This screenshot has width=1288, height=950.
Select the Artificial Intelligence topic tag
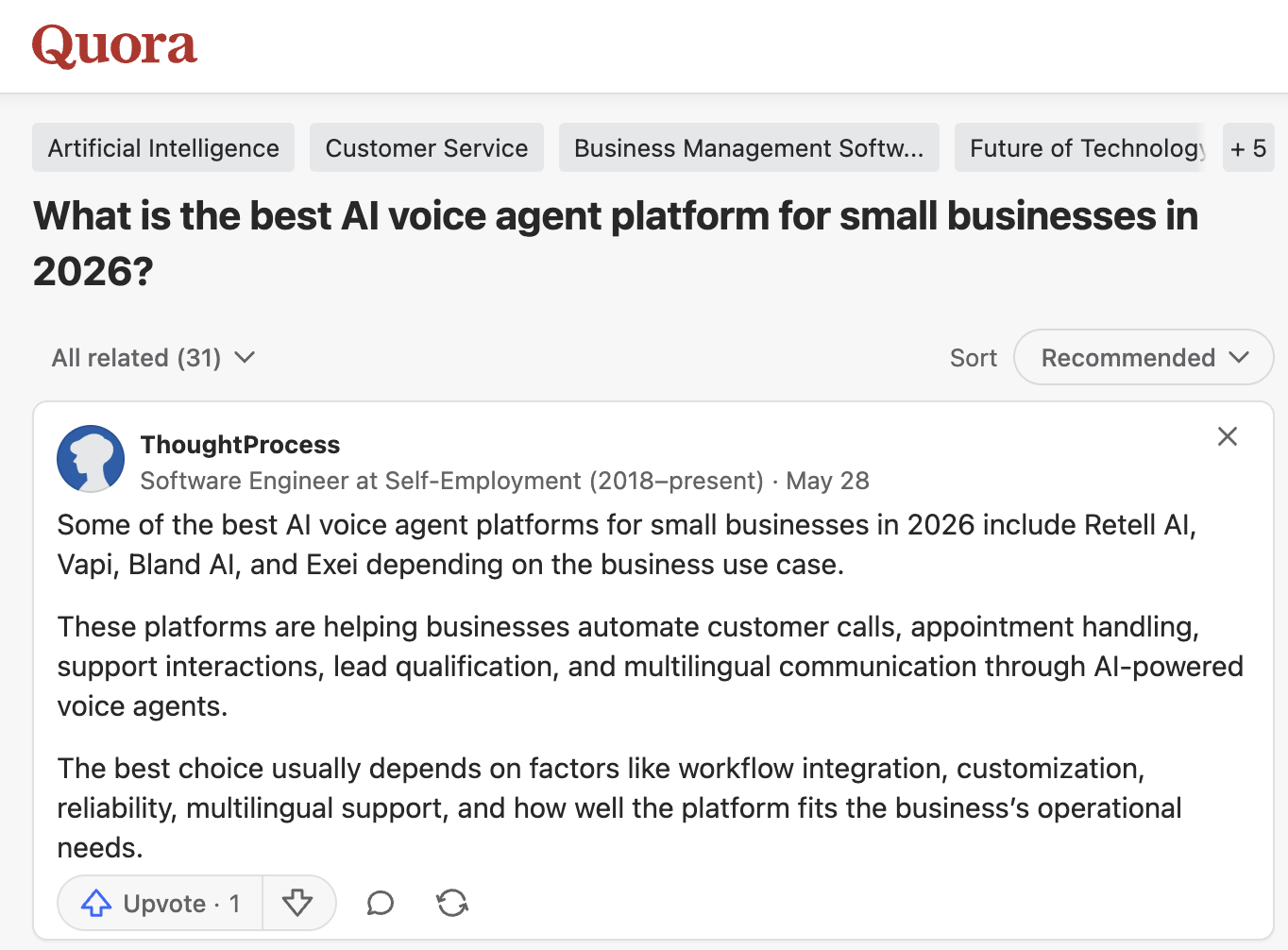[163, 148]
